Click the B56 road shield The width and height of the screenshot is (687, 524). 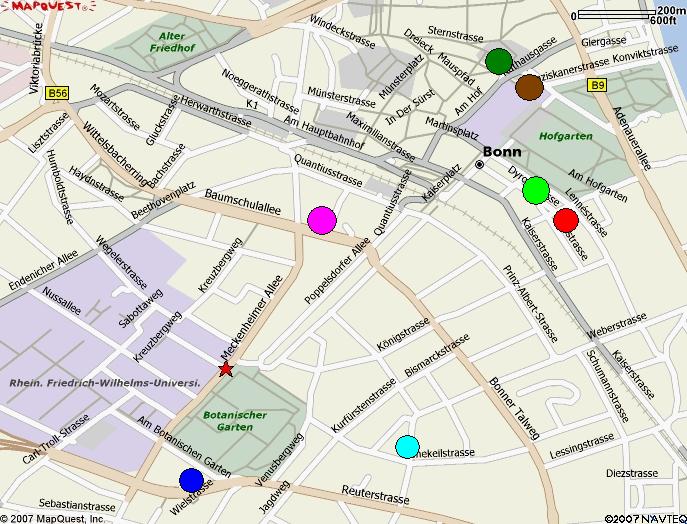click(56, 92)
